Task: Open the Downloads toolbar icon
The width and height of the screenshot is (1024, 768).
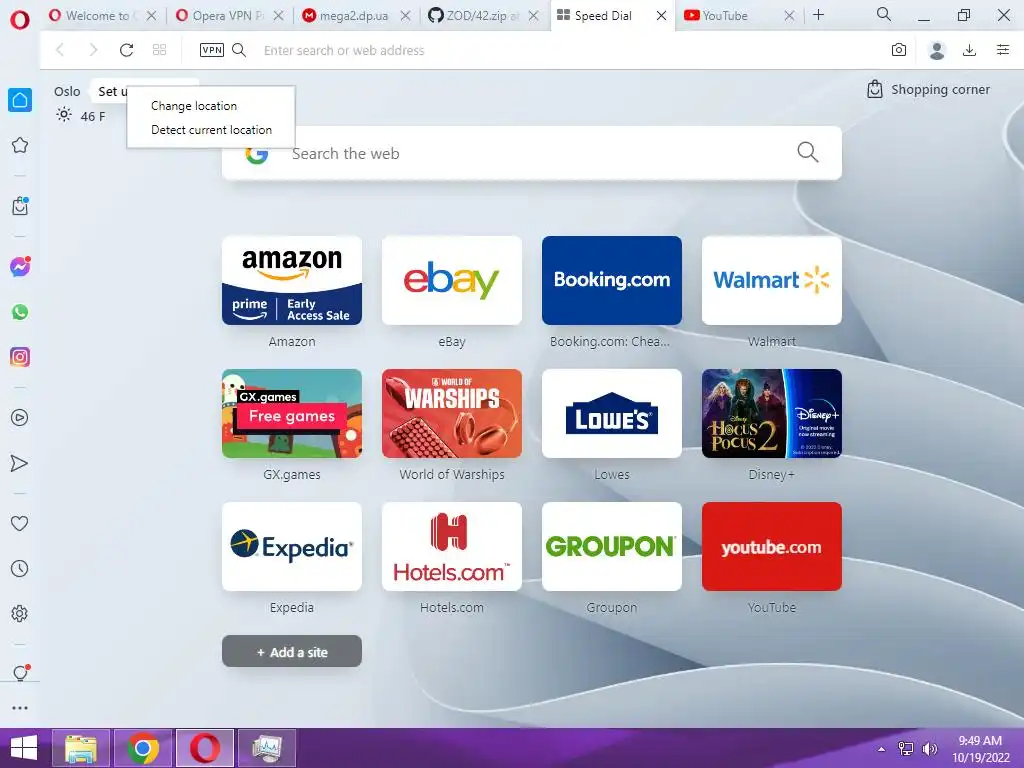Action: tap(970, 50)
